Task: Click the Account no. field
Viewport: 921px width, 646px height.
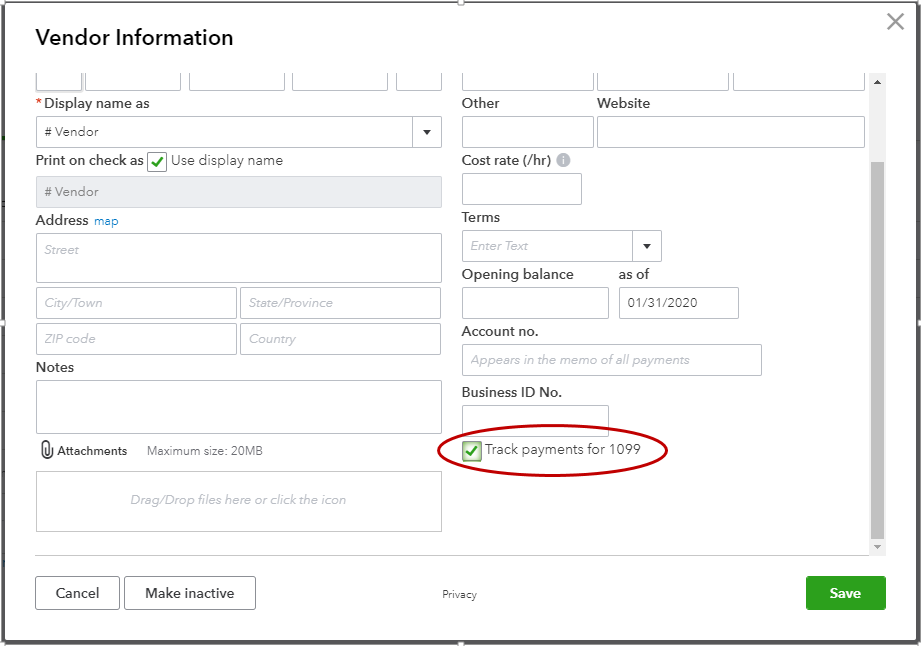Action: [x=611, y=360]
